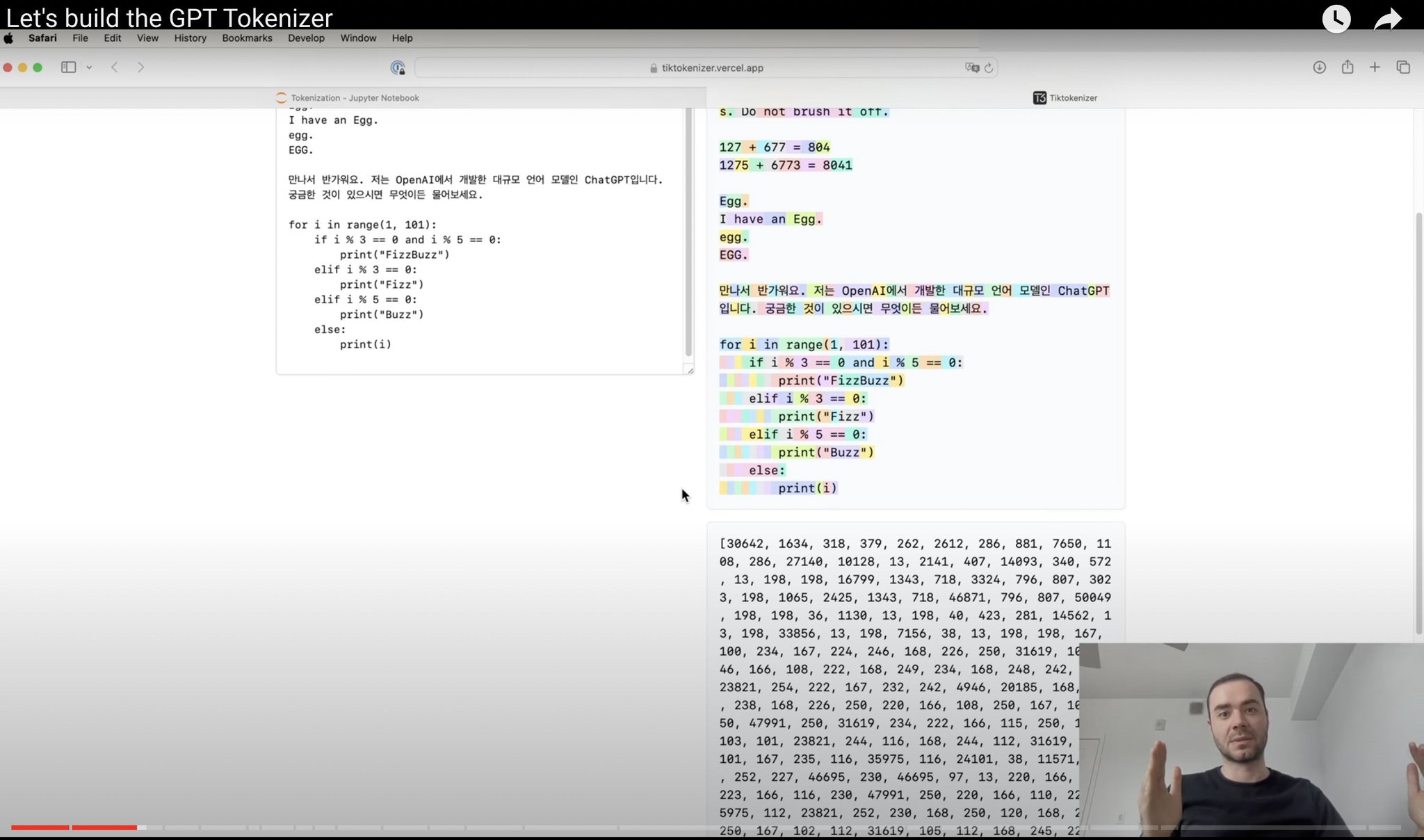Click the '127 + 677 = 804' tokens
This screenshot has width=1424, height=840.
click(775, 147)
